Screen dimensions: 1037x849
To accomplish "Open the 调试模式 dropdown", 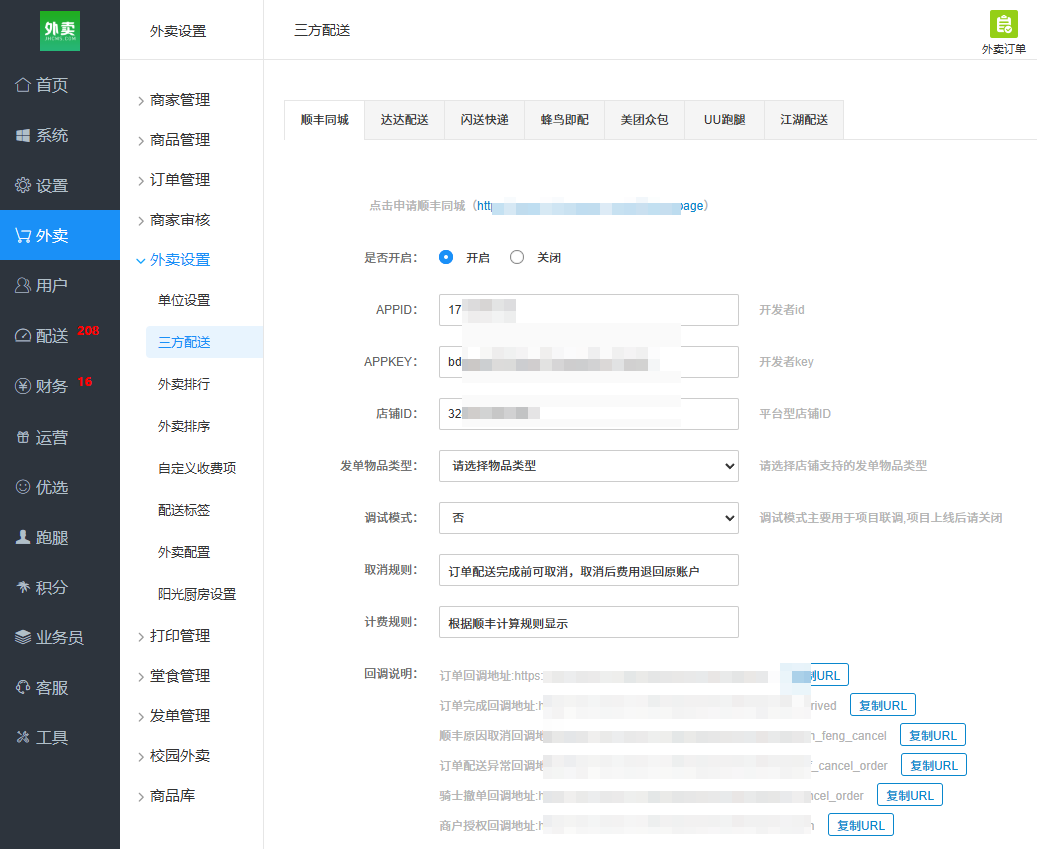I will point(589,518).
